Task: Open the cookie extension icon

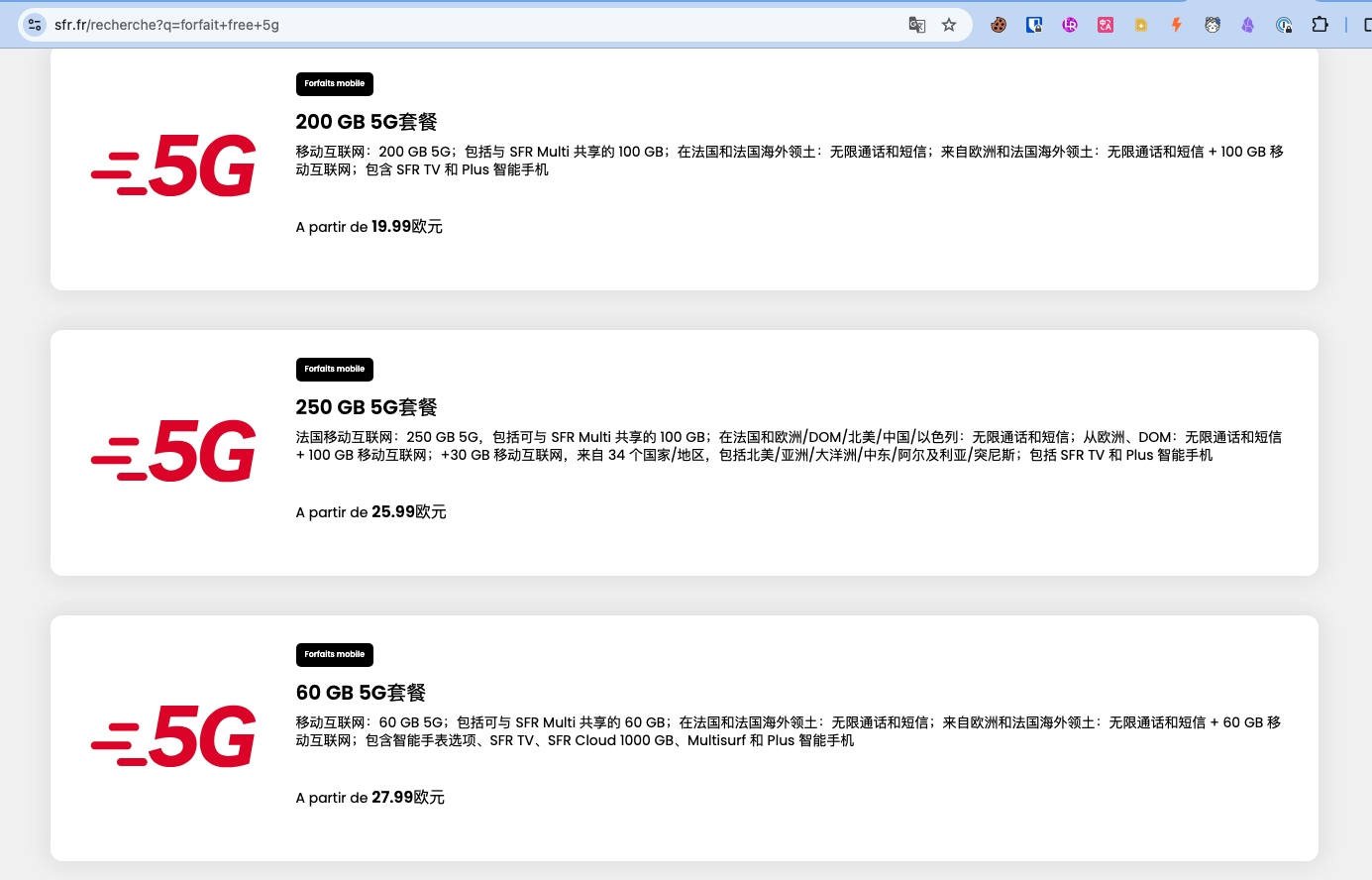Action: [x=999, y=25]
